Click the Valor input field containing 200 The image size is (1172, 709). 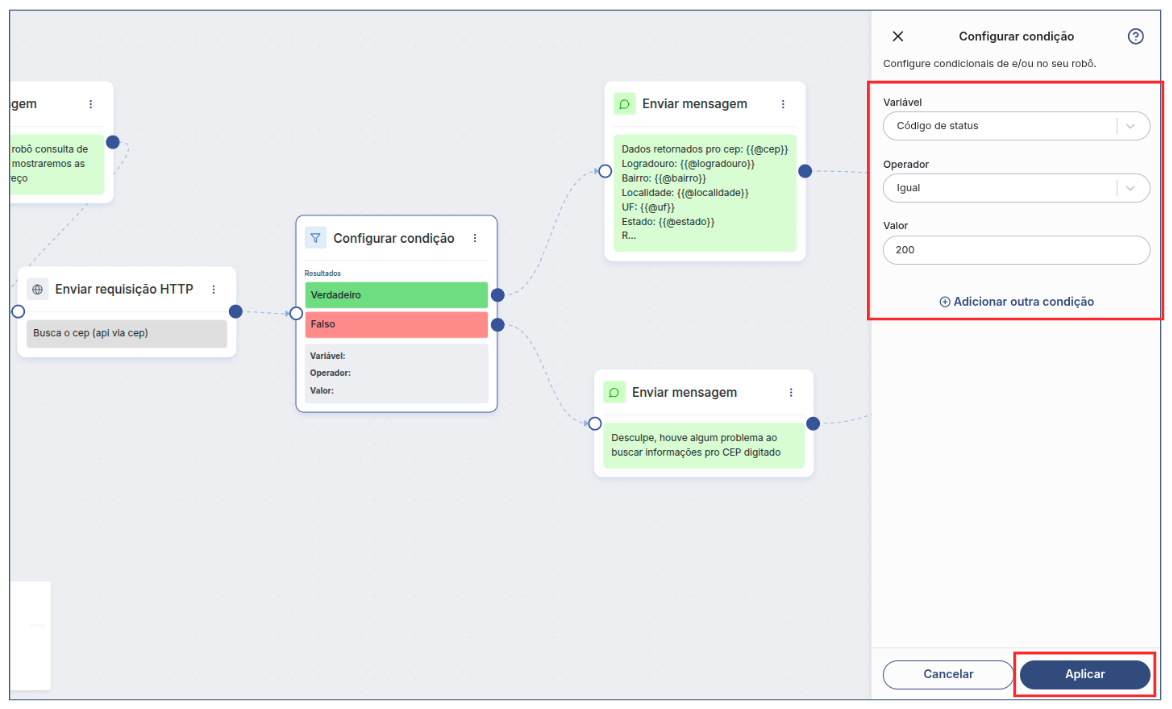pyautogui.click(x=1016, y=250)
